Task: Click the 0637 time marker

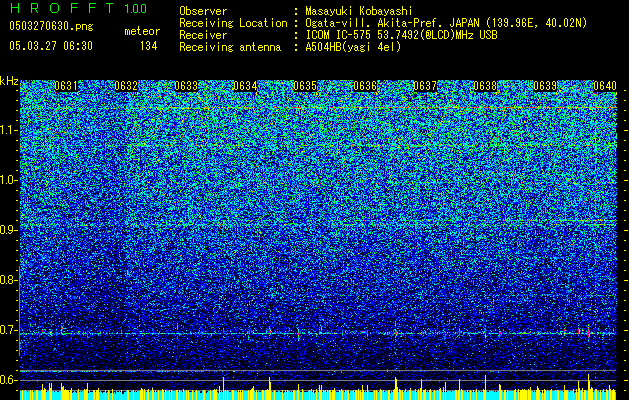Action: pyautogui.click(x=425, y=86)
